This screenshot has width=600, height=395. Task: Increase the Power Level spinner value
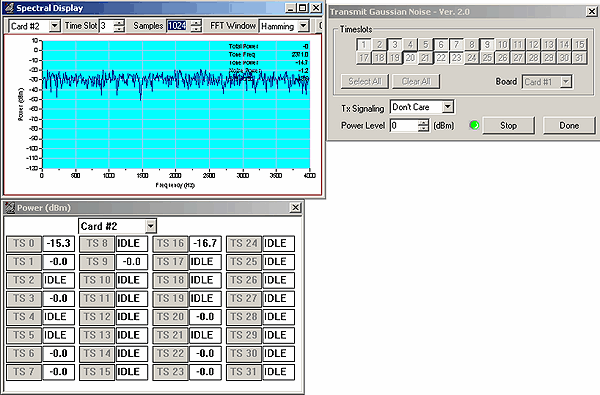click(423, 122)
